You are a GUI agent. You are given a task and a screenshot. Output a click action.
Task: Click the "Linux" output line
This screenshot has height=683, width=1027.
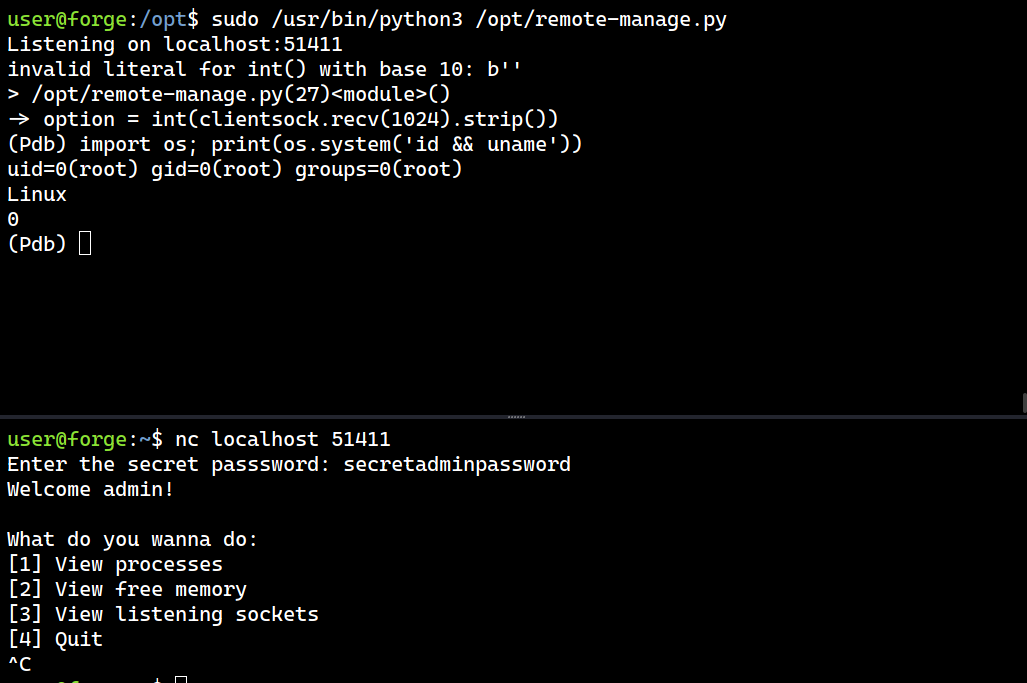click(x=37, y=194)
